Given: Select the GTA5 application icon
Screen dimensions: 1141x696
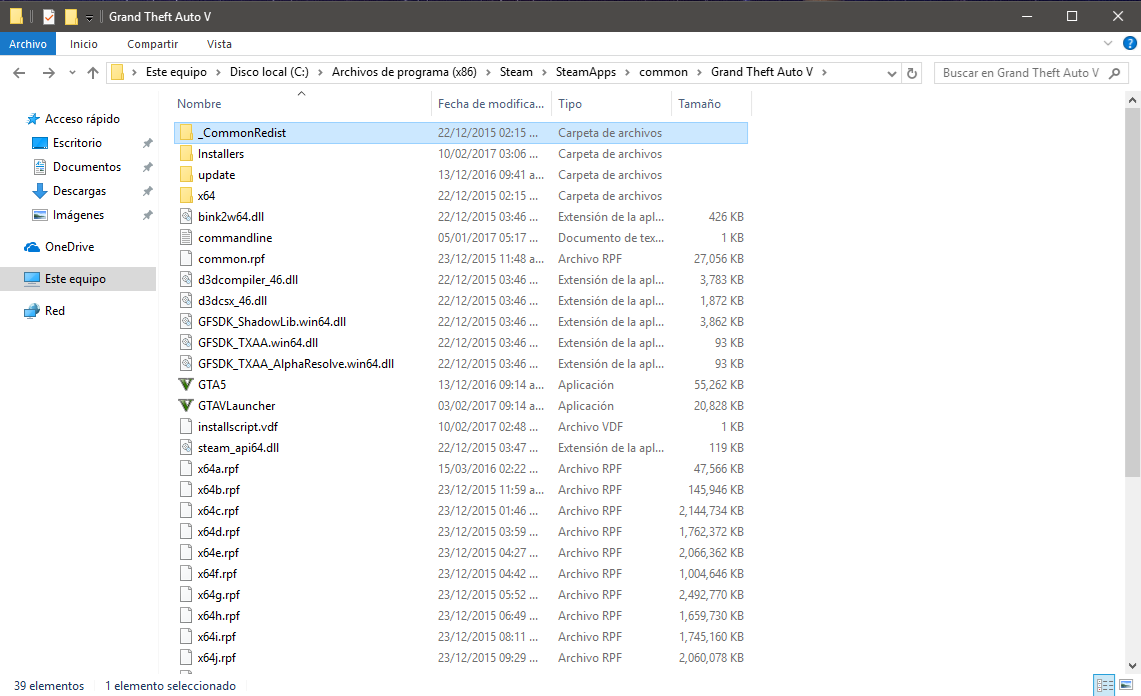Looking at the screenshot, I should pos(186,384).
